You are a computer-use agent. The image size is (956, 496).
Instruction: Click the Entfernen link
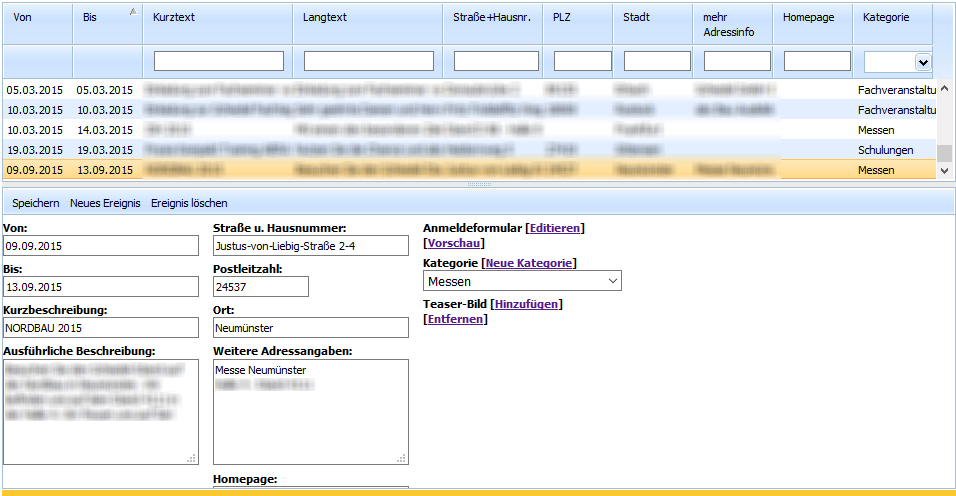pos(455,319)
